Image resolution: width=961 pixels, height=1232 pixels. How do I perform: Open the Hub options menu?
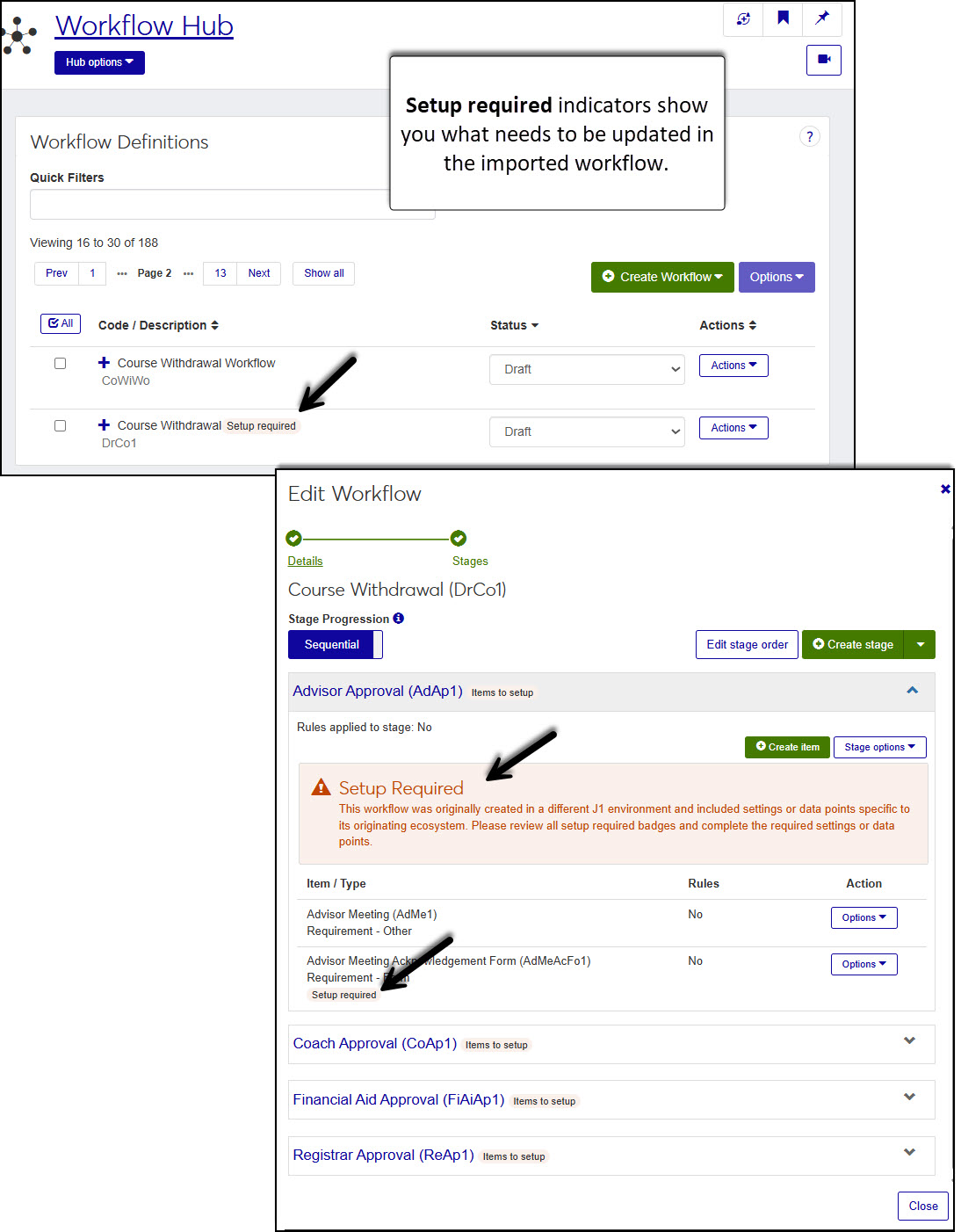click(x=99, y=62)
